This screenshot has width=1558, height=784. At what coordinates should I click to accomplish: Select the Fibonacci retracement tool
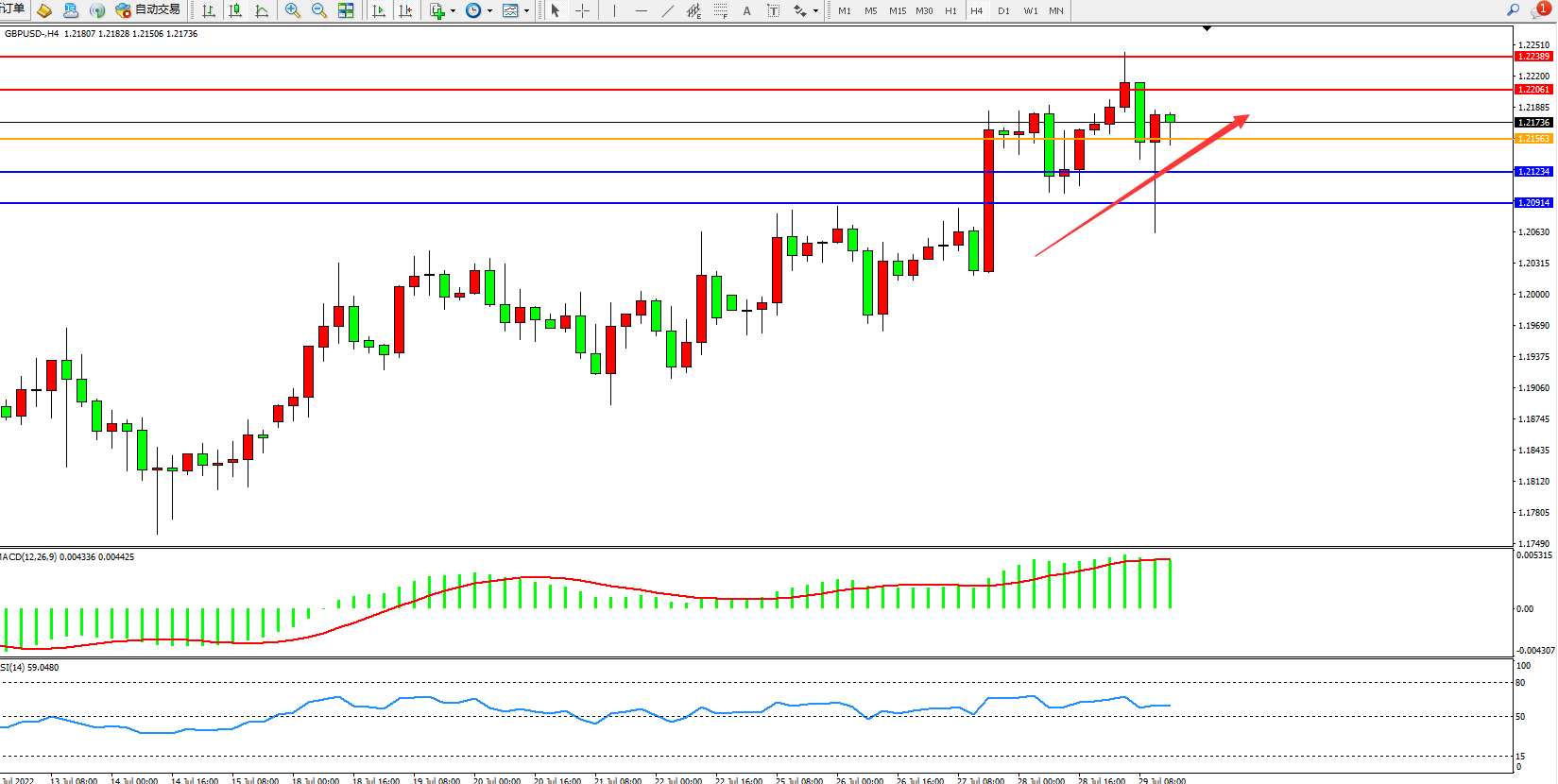pos(721,10)
